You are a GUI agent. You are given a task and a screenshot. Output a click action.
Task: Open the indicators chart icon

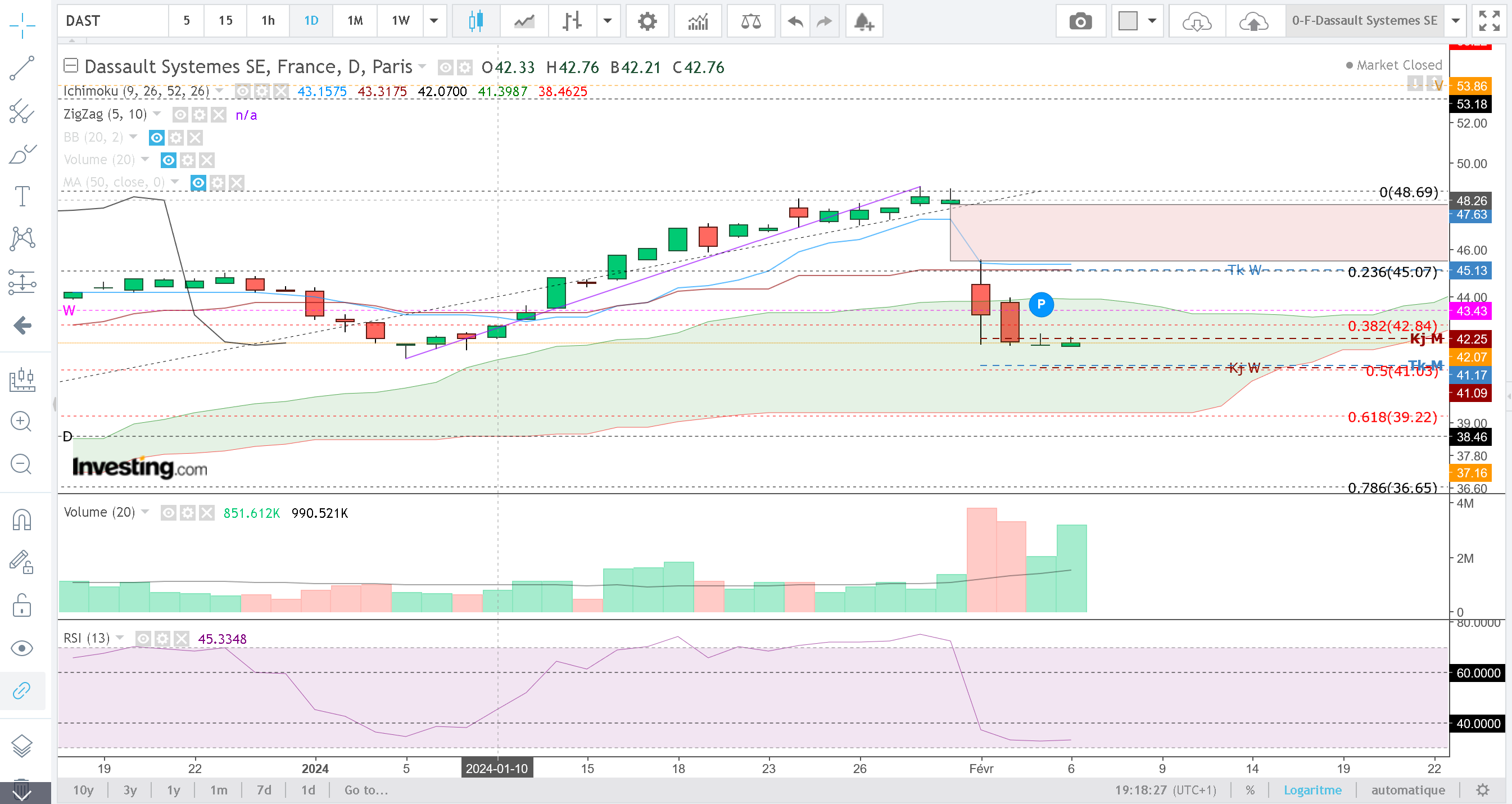(698, 21)
